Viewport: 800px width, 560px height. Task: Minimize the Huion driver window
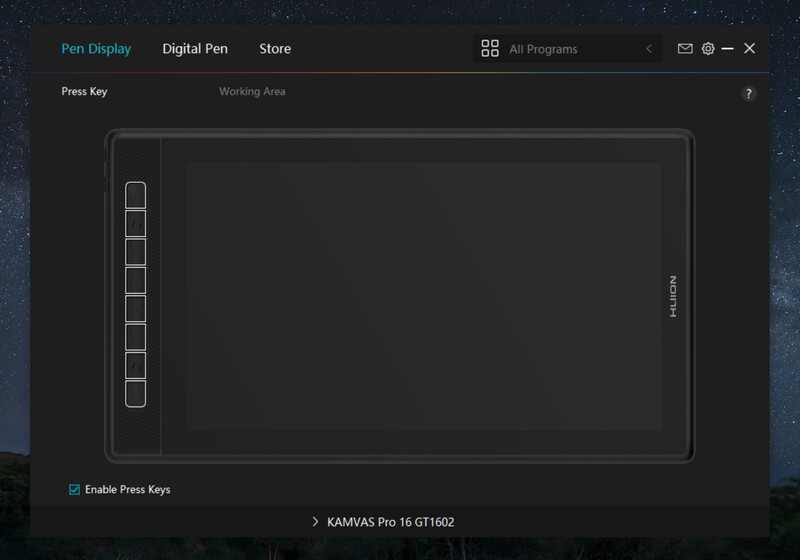tap(728, 48)
